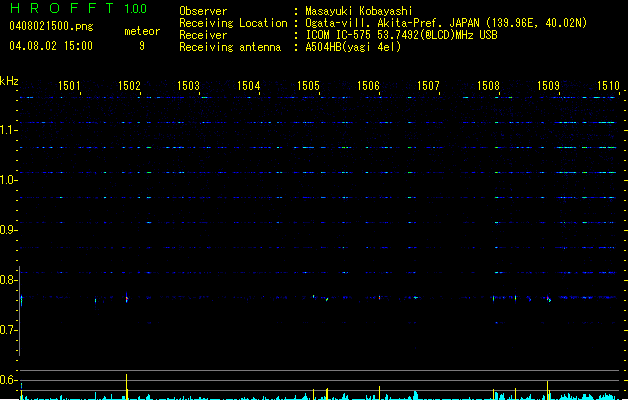629x400 pixels.
Task: Select the file name 0408021500.png
Action: [x=51, y=26]
